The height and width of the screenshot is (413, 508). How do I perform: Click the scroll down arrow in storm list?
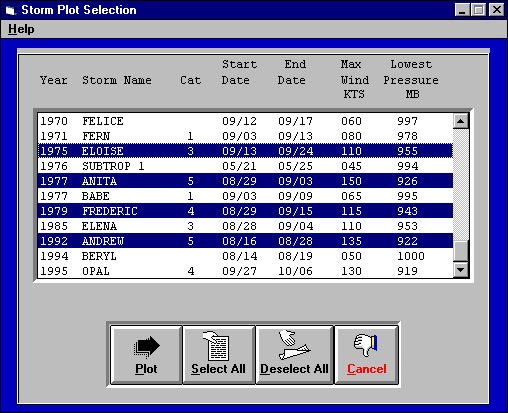461,270
